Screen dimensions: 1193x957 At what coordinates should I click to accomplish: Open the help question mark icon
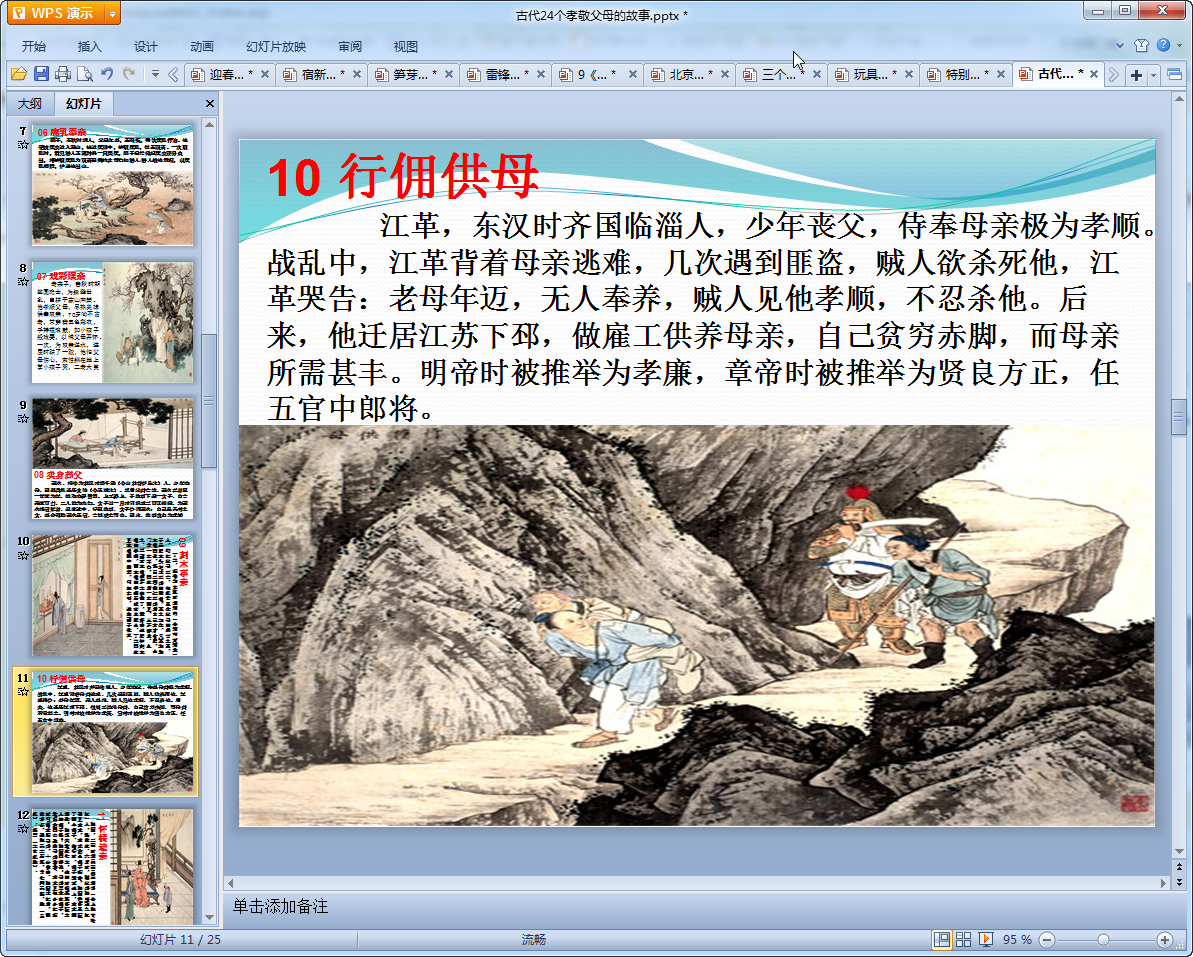[1163, 46]
